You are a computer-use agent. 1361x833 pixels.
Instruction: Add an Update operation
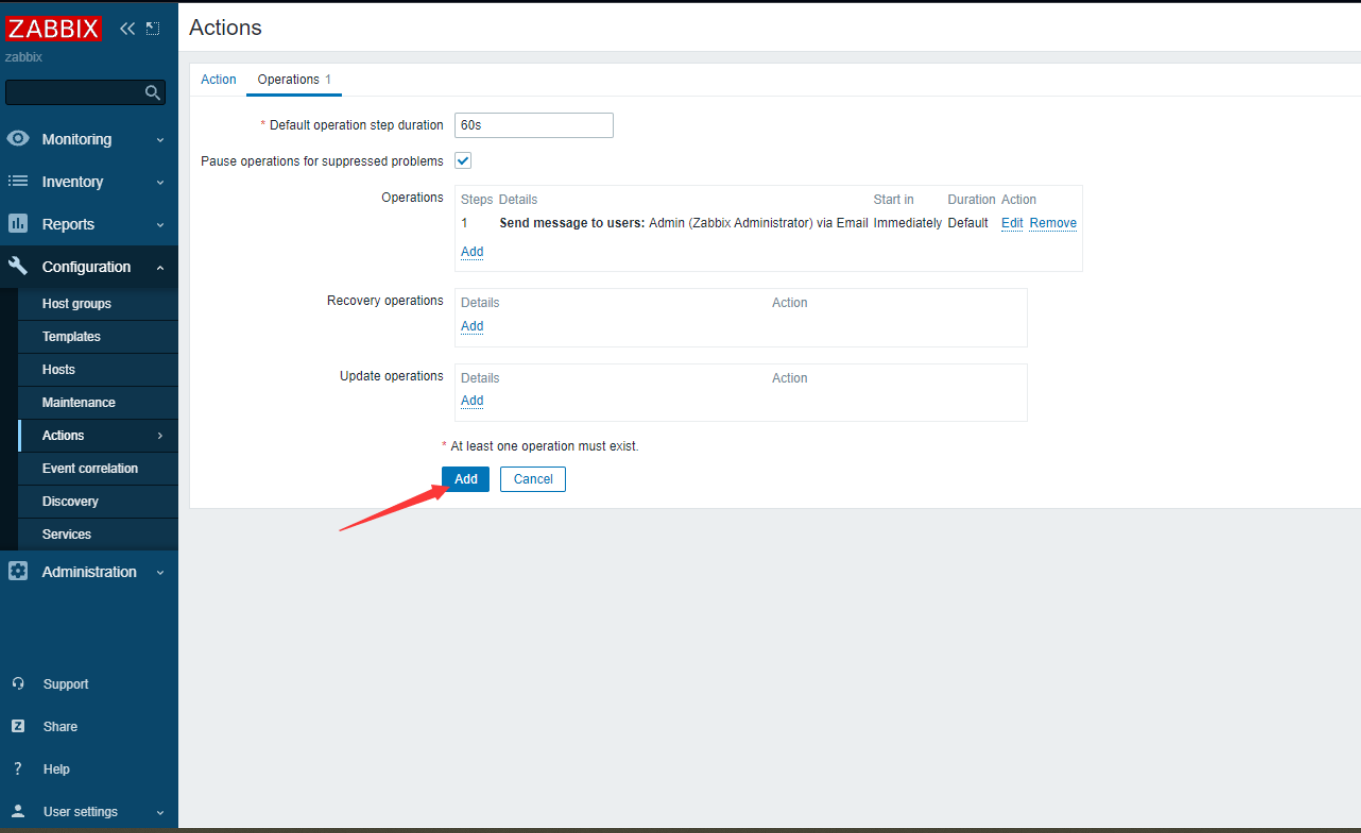click(472, 400)
